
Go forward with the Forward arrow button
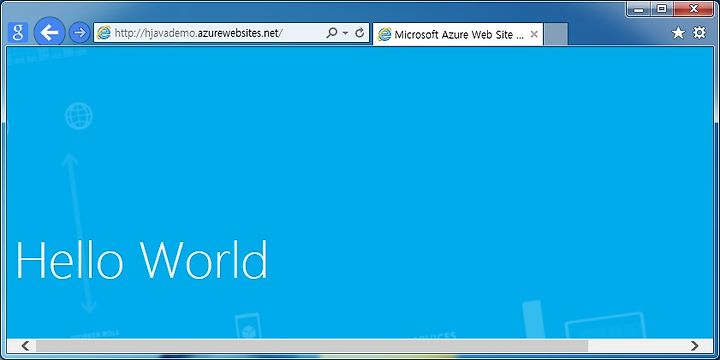coord(79,33)
